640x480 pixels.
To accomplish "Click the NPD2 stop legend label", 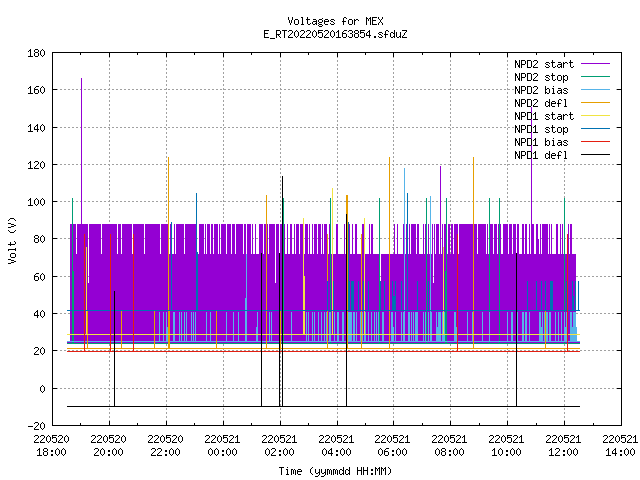I will 541,77.
